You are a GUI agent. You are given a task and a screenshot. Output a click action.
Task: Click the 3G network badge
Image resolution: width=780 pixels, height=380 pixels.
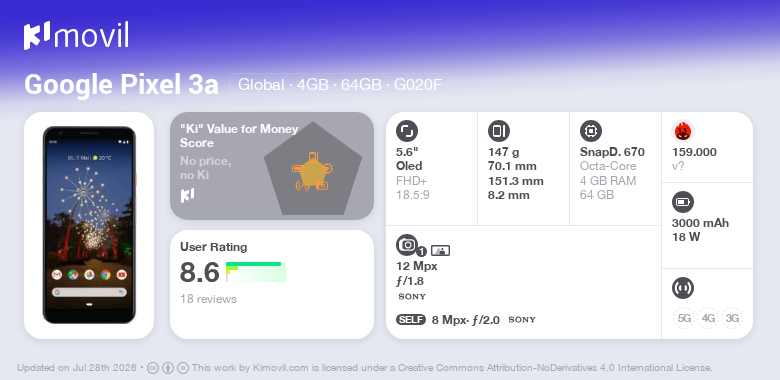(732, 318)
